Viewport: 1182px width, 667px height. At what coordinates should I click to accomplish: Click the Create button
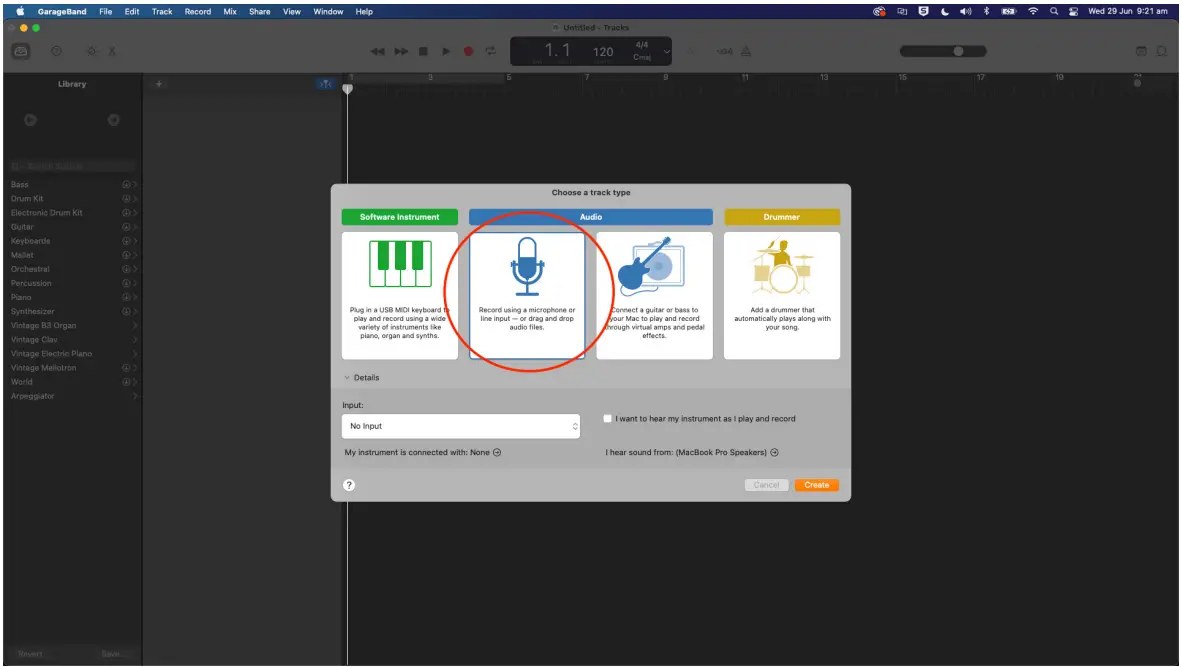[x=816, y=485]
